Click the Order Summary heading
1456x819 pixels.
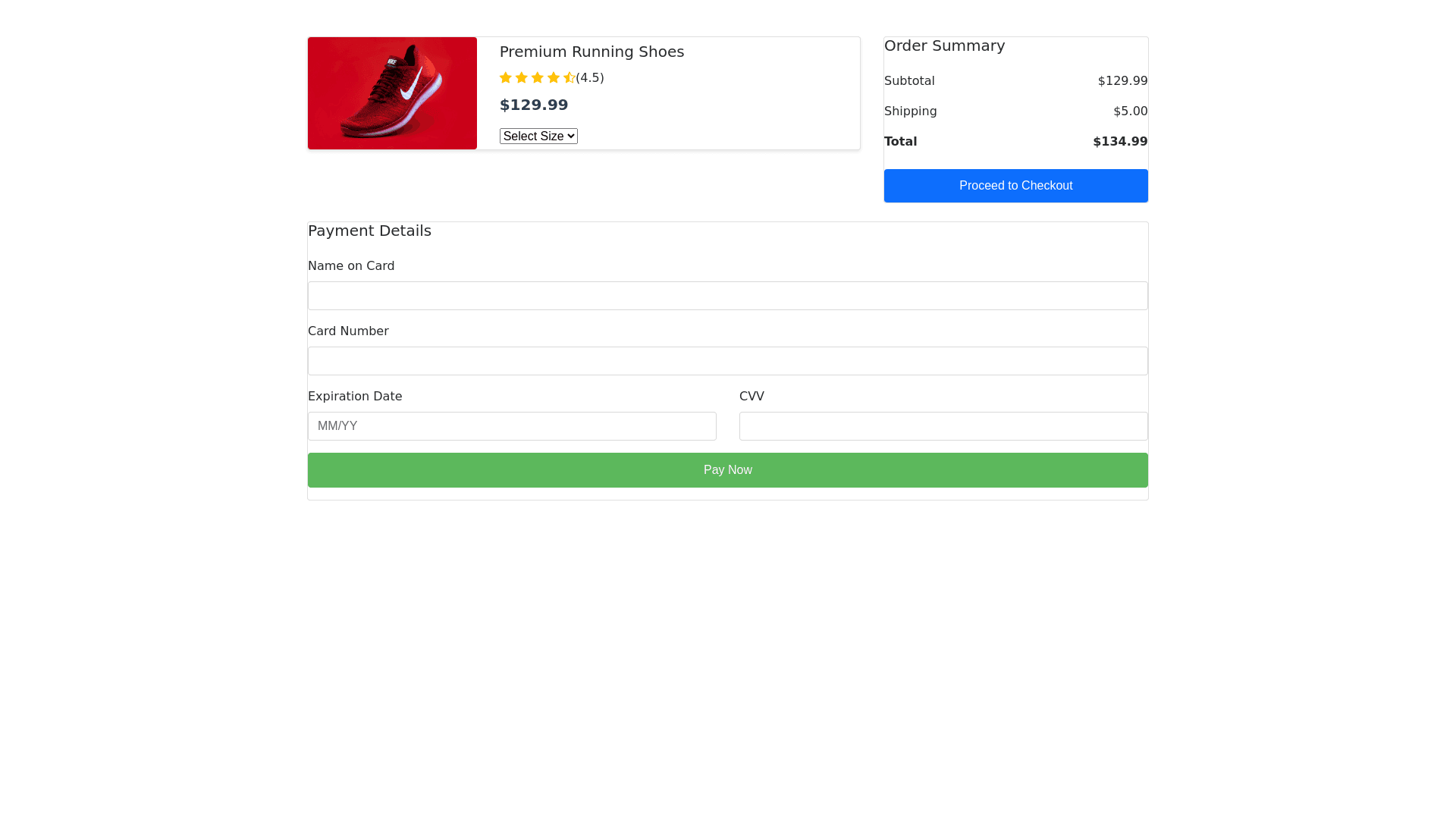(x=944, y=45)
